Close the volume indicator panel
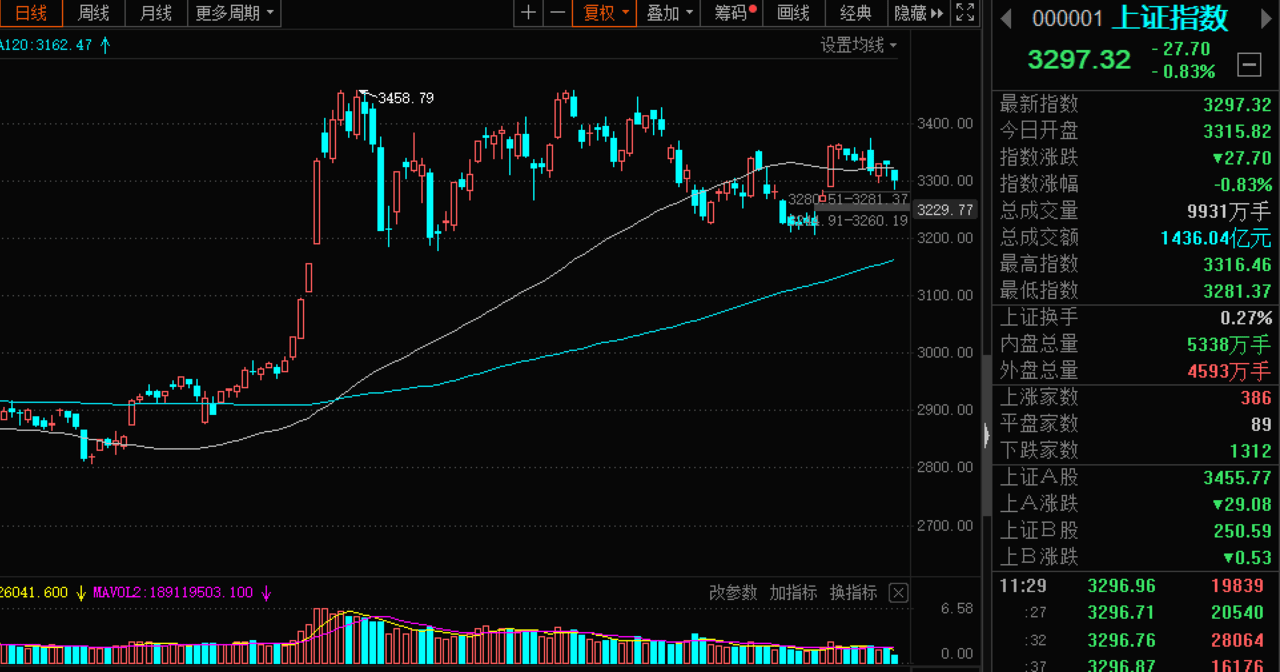This screenshot has height=672, width=1280. (899, 593)
